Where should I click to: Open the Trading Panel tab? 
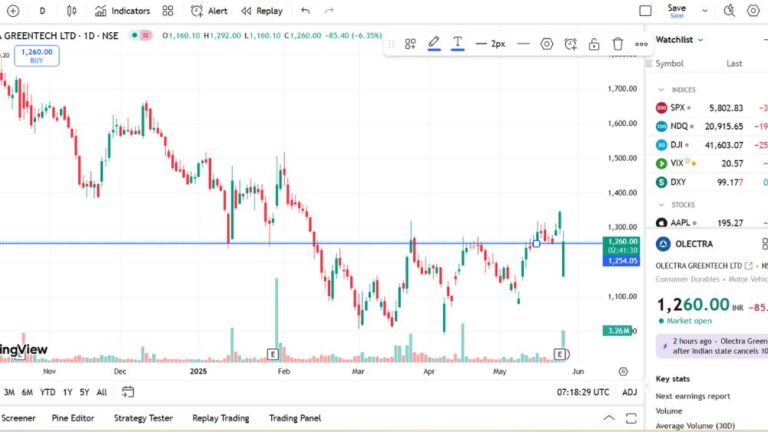(x=295, y=418)
